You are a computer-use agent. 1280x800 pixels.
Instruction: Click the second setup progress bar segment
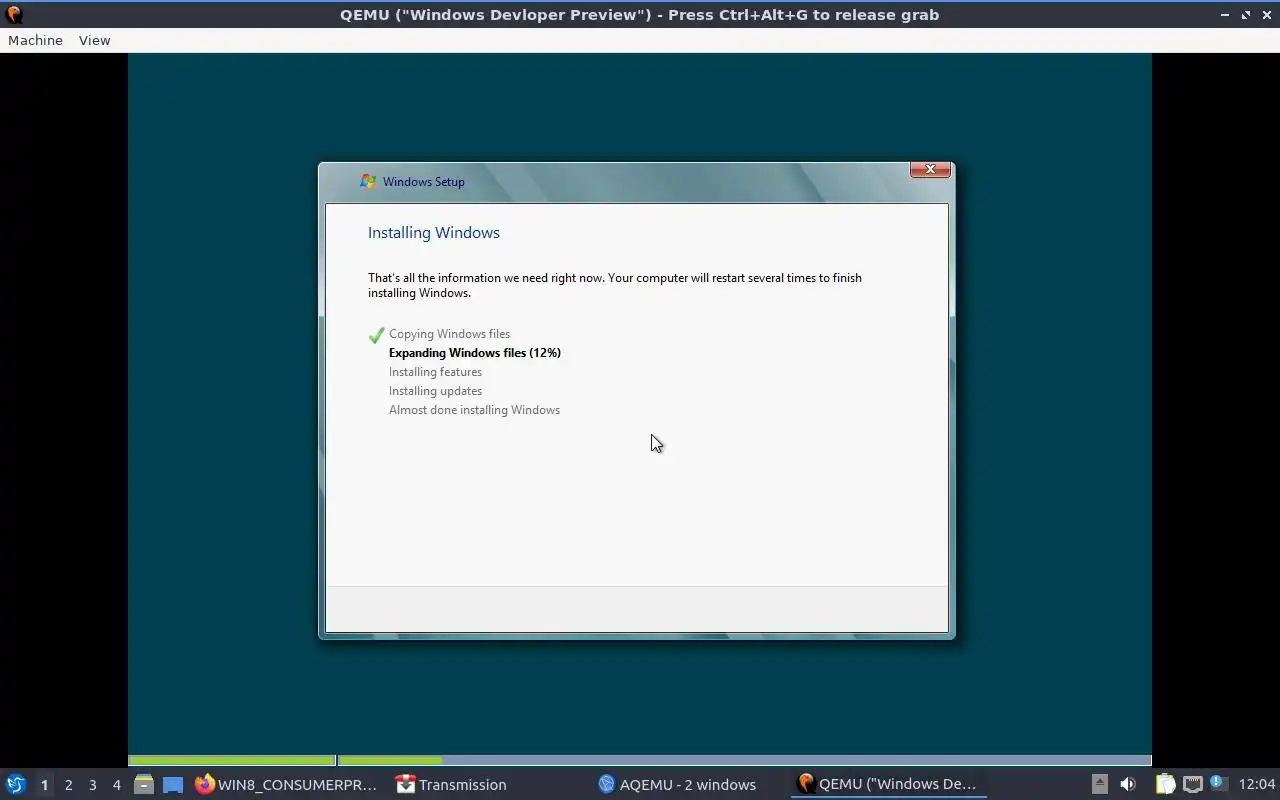(745, 761)
